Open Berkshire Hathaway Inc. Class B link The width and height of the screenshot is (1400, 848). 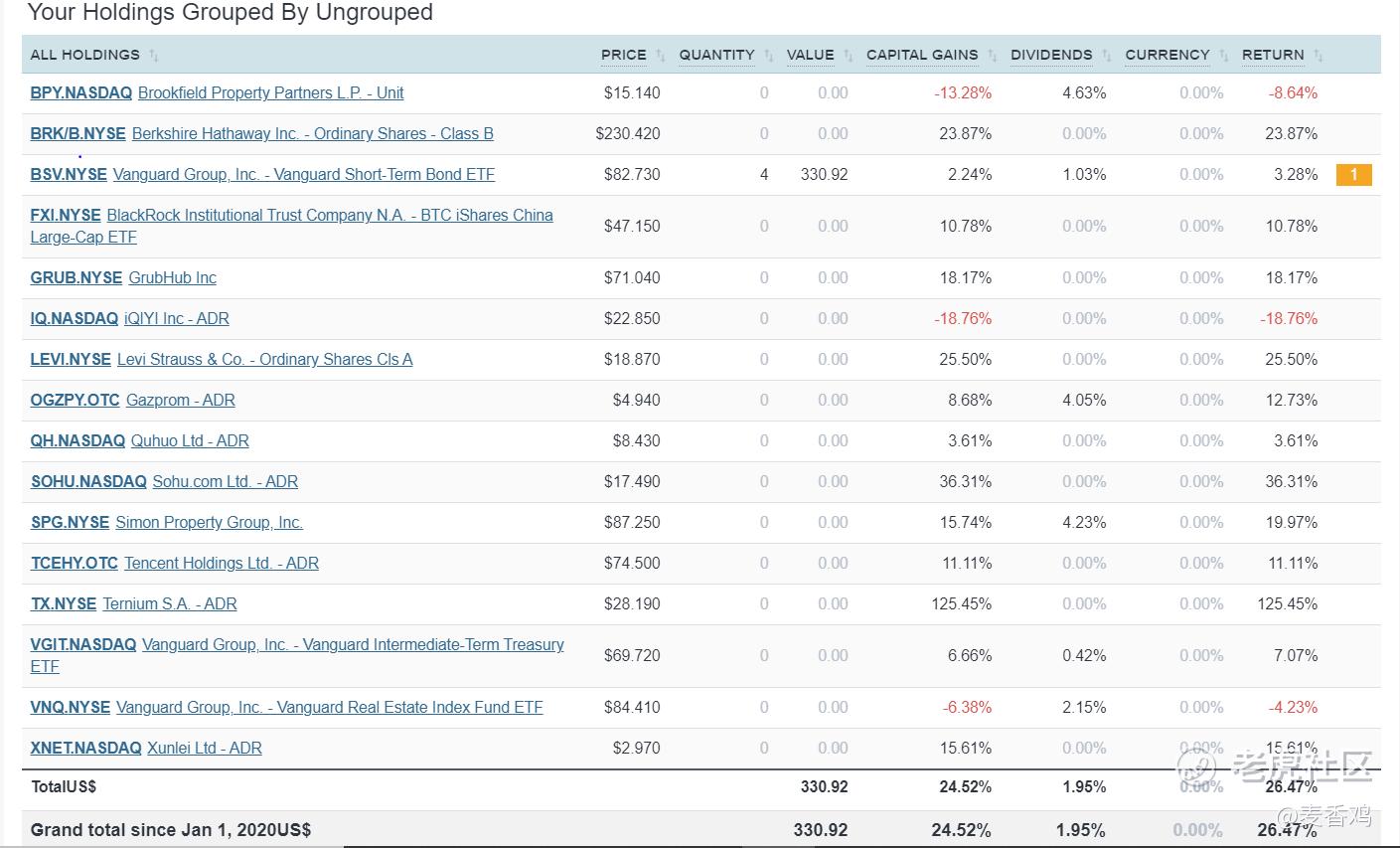(x=312, y=133)
